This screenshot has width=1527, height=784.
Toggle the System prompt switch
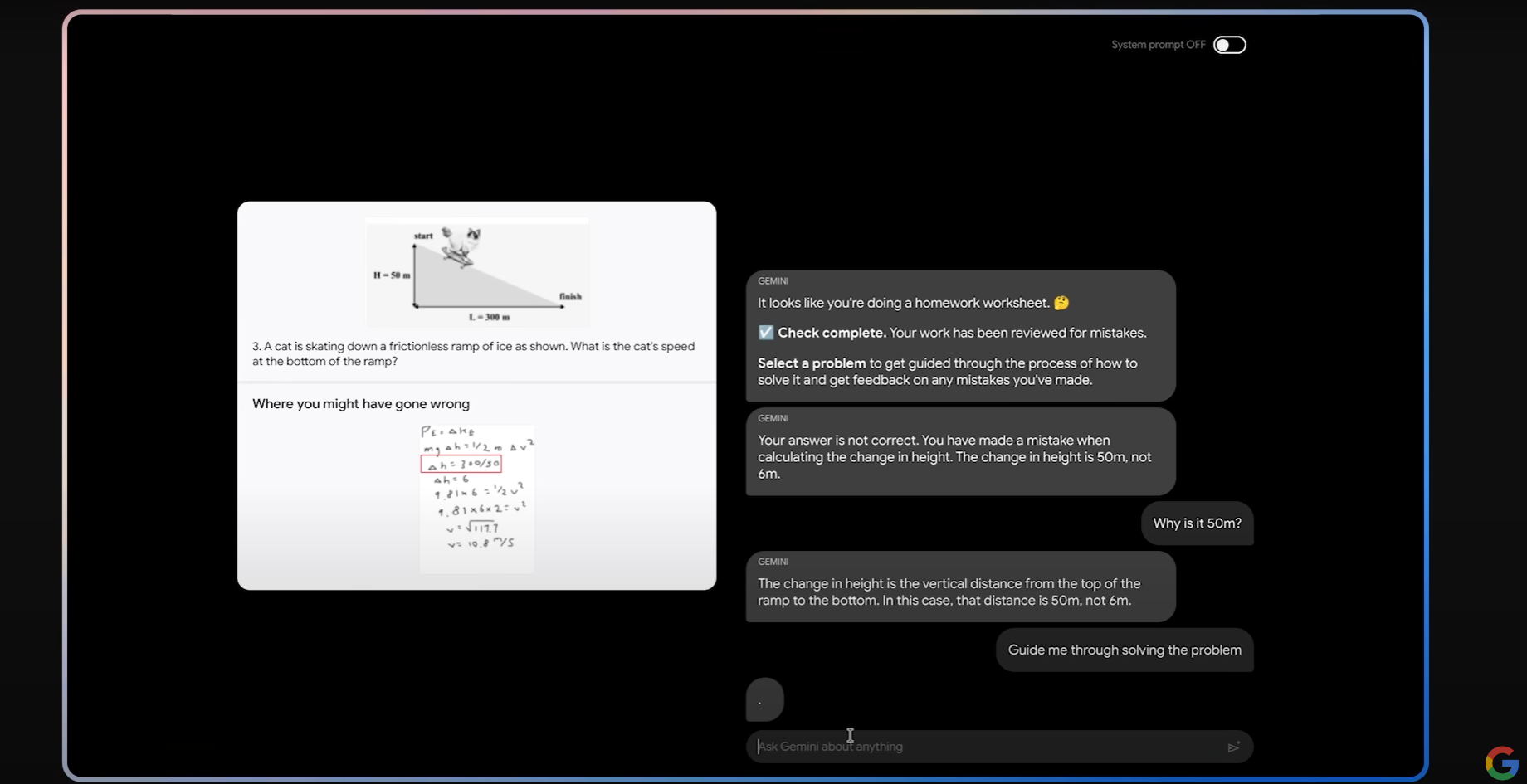(1229, 45)
